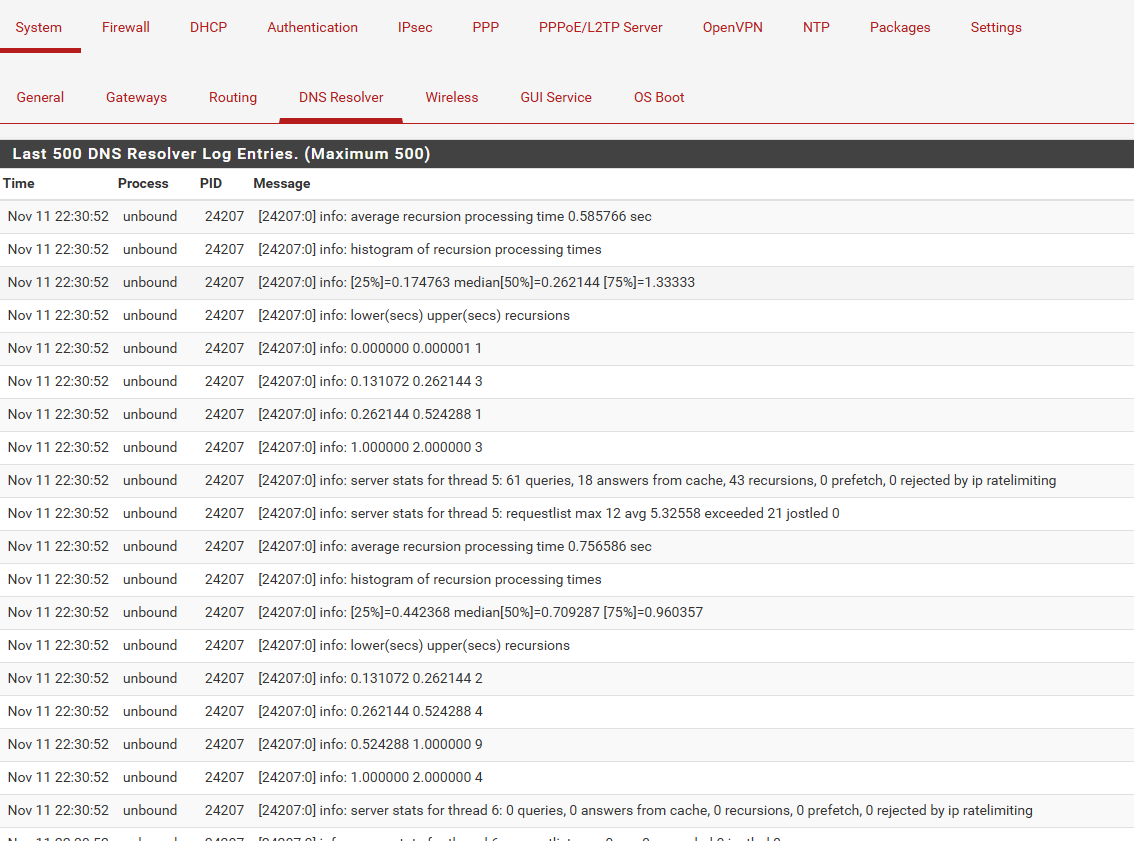
Task: Go to the OS Boot sub-tab
Action: point(659,97)
